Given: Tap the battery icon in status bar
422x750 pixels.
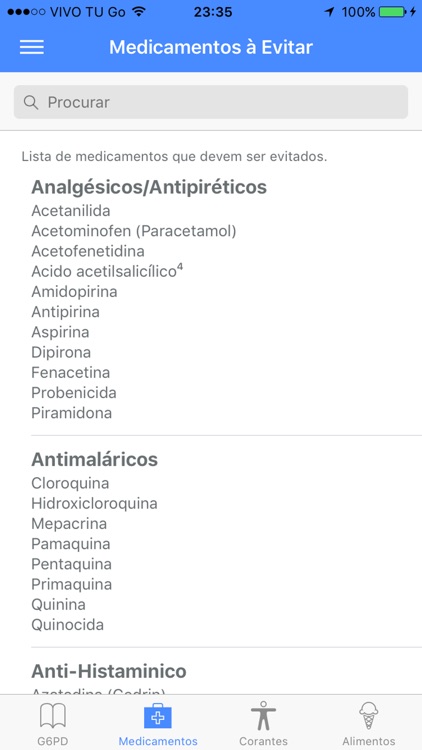Looking at the screenshot, I should (x=392, y=12).
